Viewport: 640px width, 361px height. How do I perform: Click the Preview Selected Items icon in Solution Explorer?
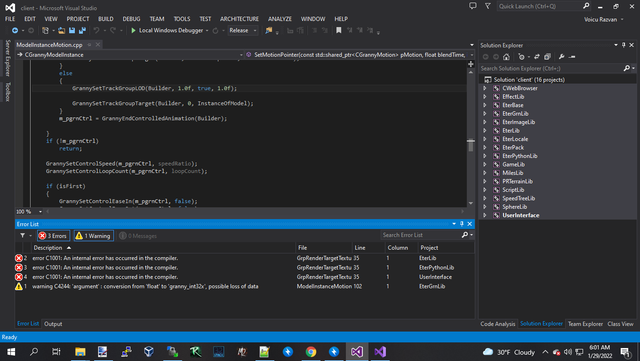572,57
